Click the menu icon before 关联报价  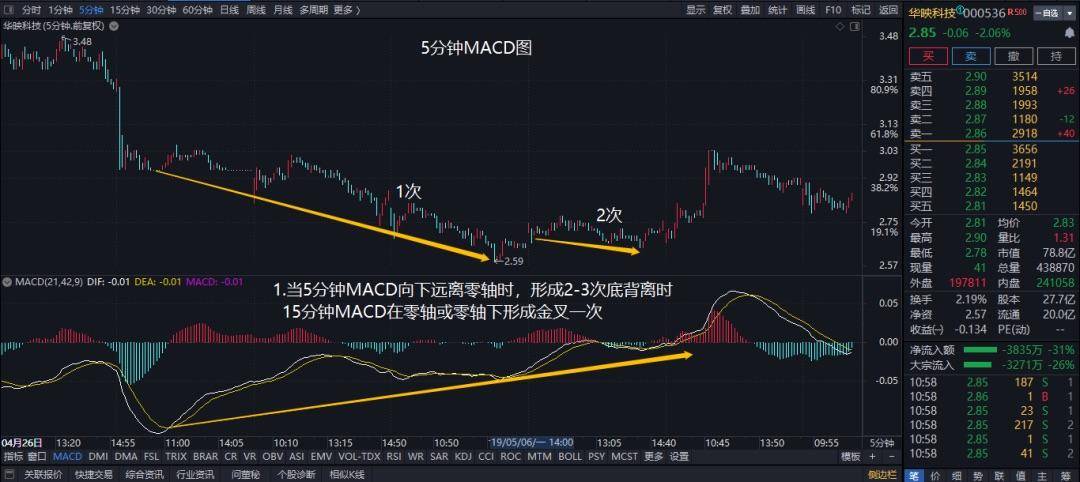pos(11,474)
